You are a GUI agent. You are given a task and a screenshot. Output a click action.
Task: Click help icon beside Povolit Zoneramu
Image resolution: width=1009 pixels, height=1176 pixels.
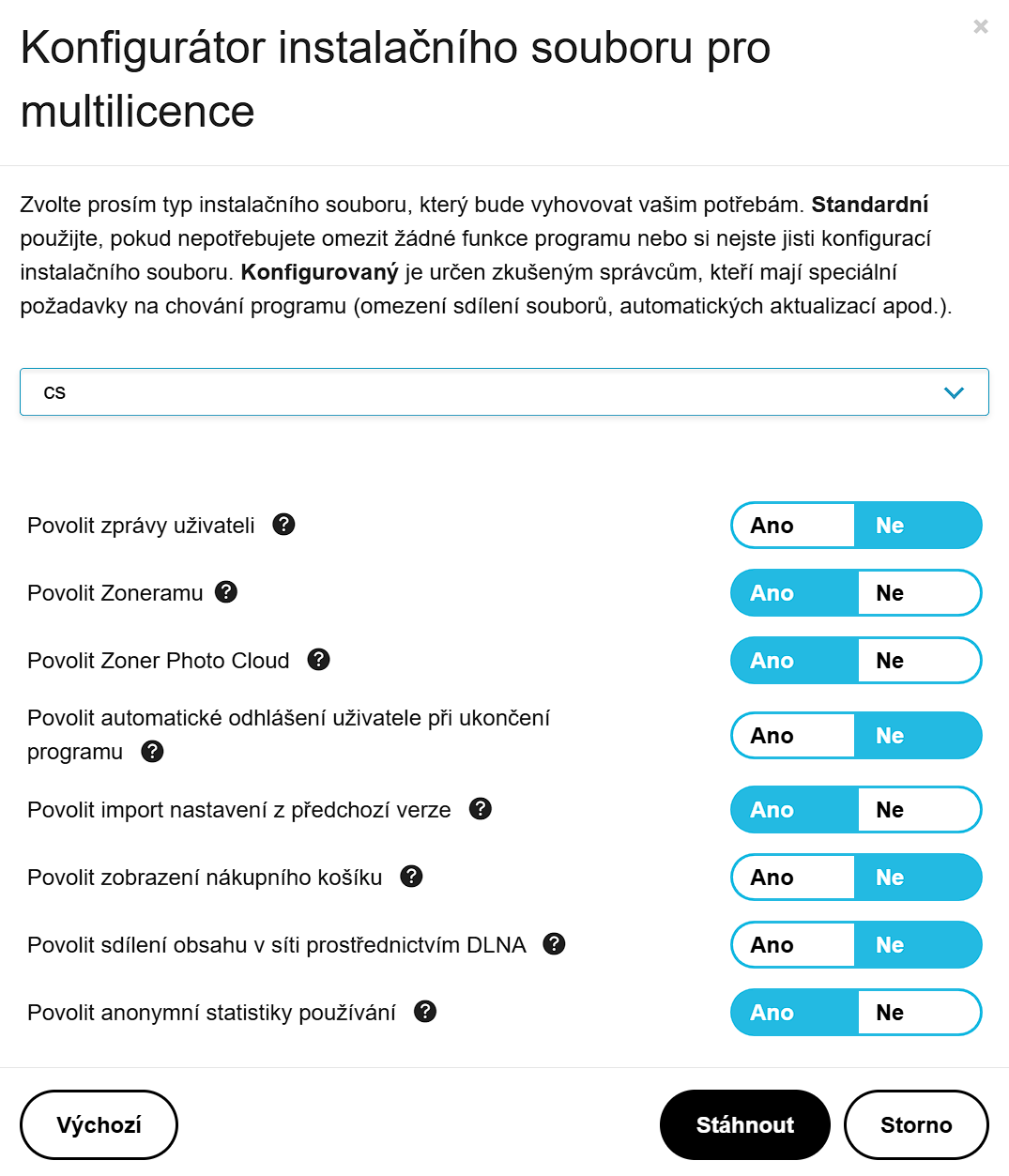(x=226, y=592)
